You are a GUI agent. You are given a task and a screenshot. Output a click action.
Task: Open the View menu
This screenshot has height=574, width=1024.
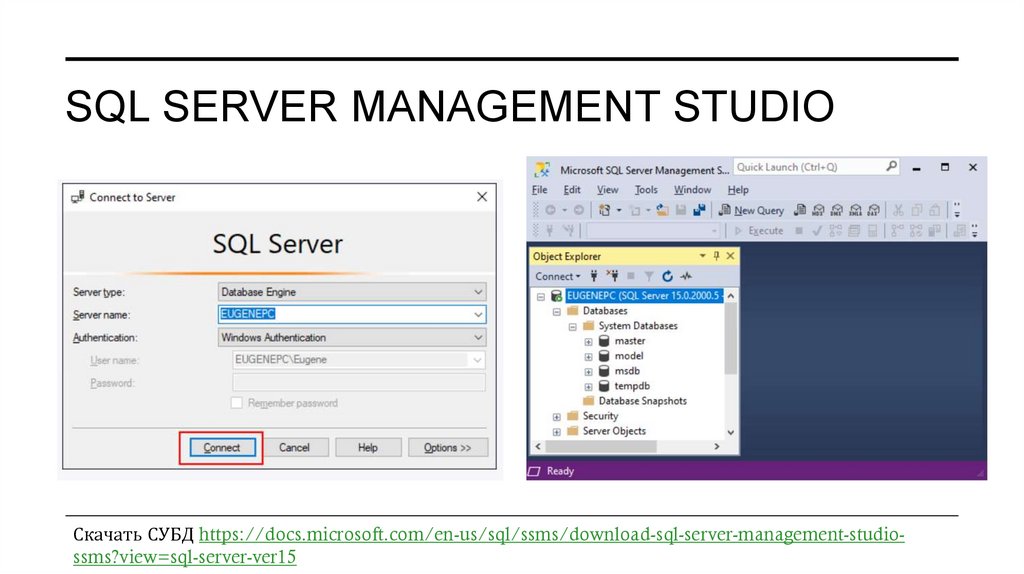click(x=607, y=189)
